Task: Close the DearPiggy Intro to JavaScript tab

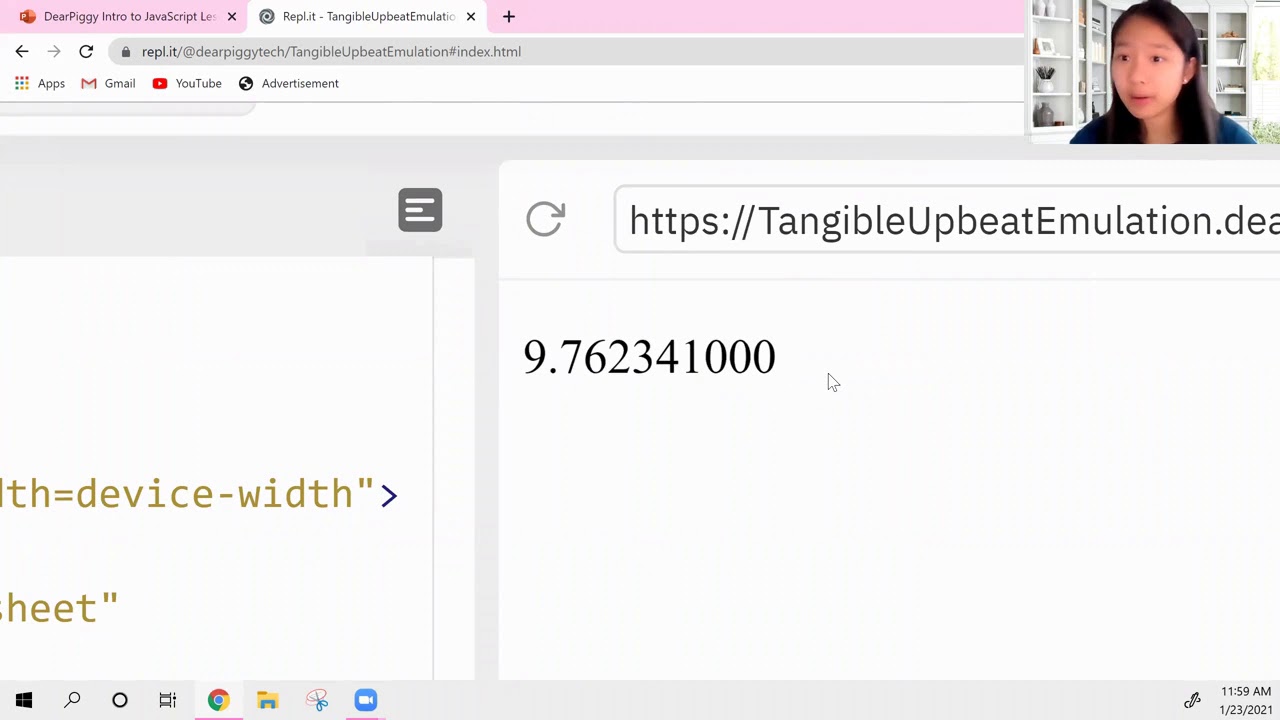Action: [232, 16]
